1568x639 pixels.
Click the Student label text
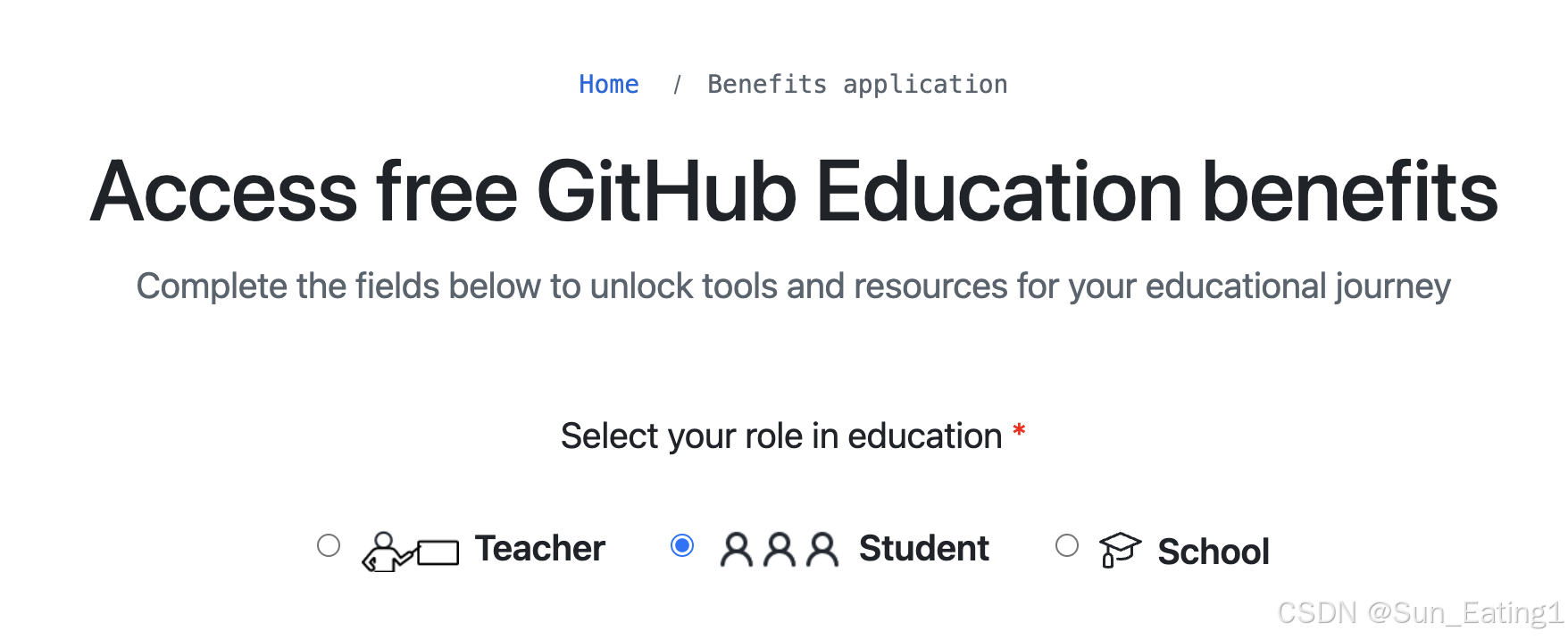pos(923,548)
